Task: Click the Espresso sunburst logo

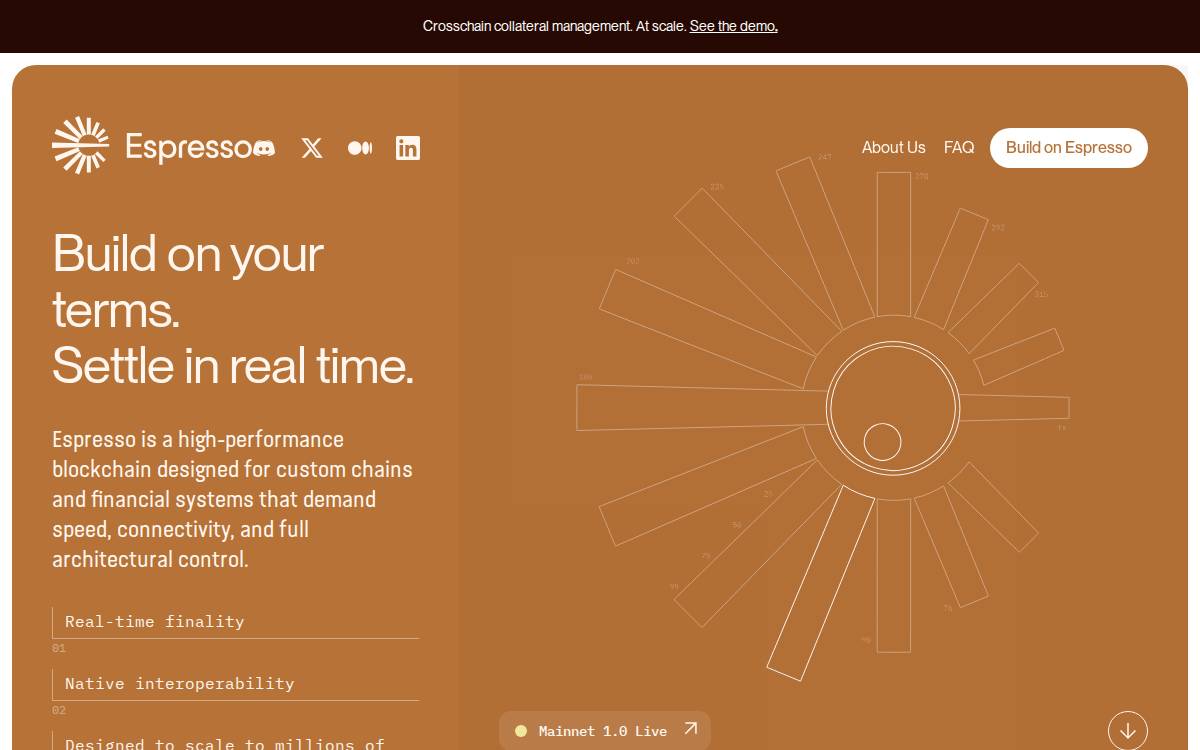Action: [x=81, y=145]
